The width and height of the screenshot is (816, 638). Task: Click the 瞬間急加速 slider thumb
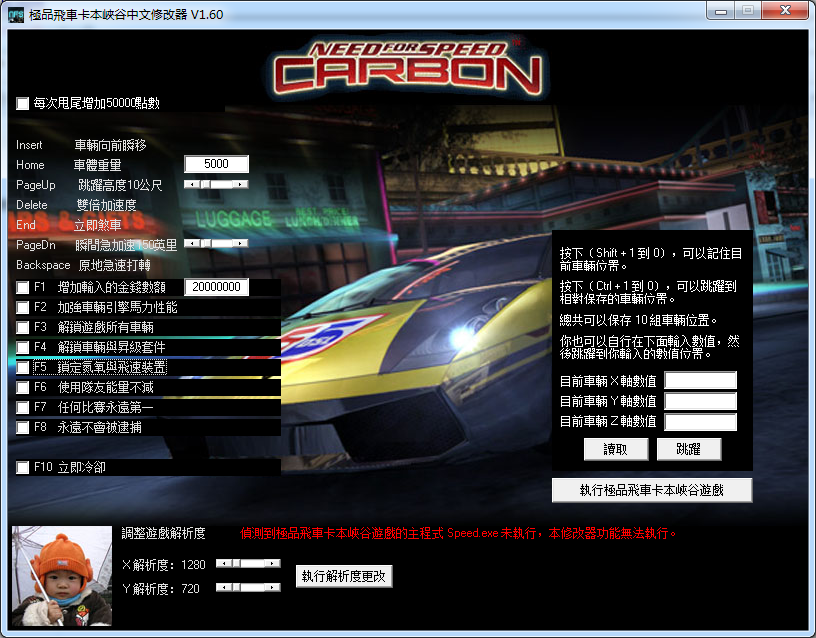(206, 243)
